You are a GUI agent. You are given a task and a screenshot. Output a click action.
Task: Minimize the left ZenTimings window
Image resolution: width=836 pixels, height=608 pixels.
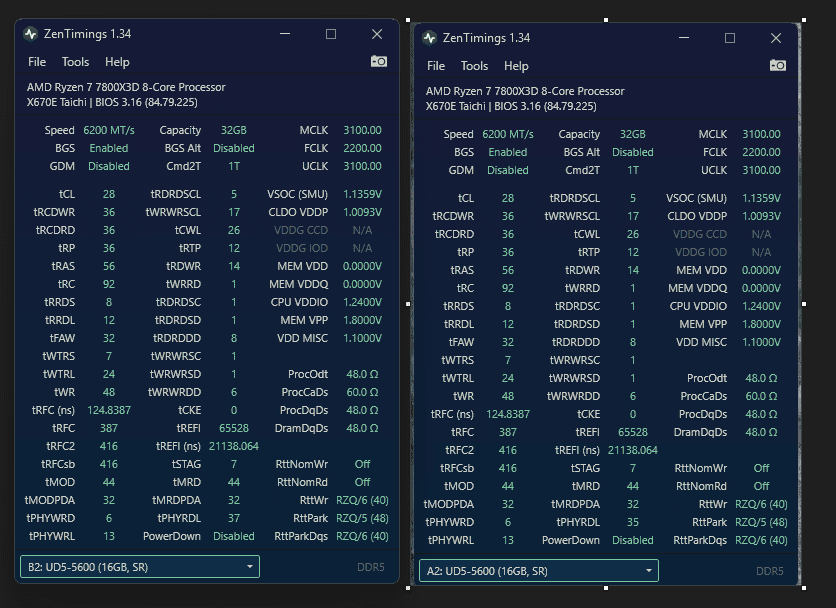pyautogui.click(x=285, y=34)
